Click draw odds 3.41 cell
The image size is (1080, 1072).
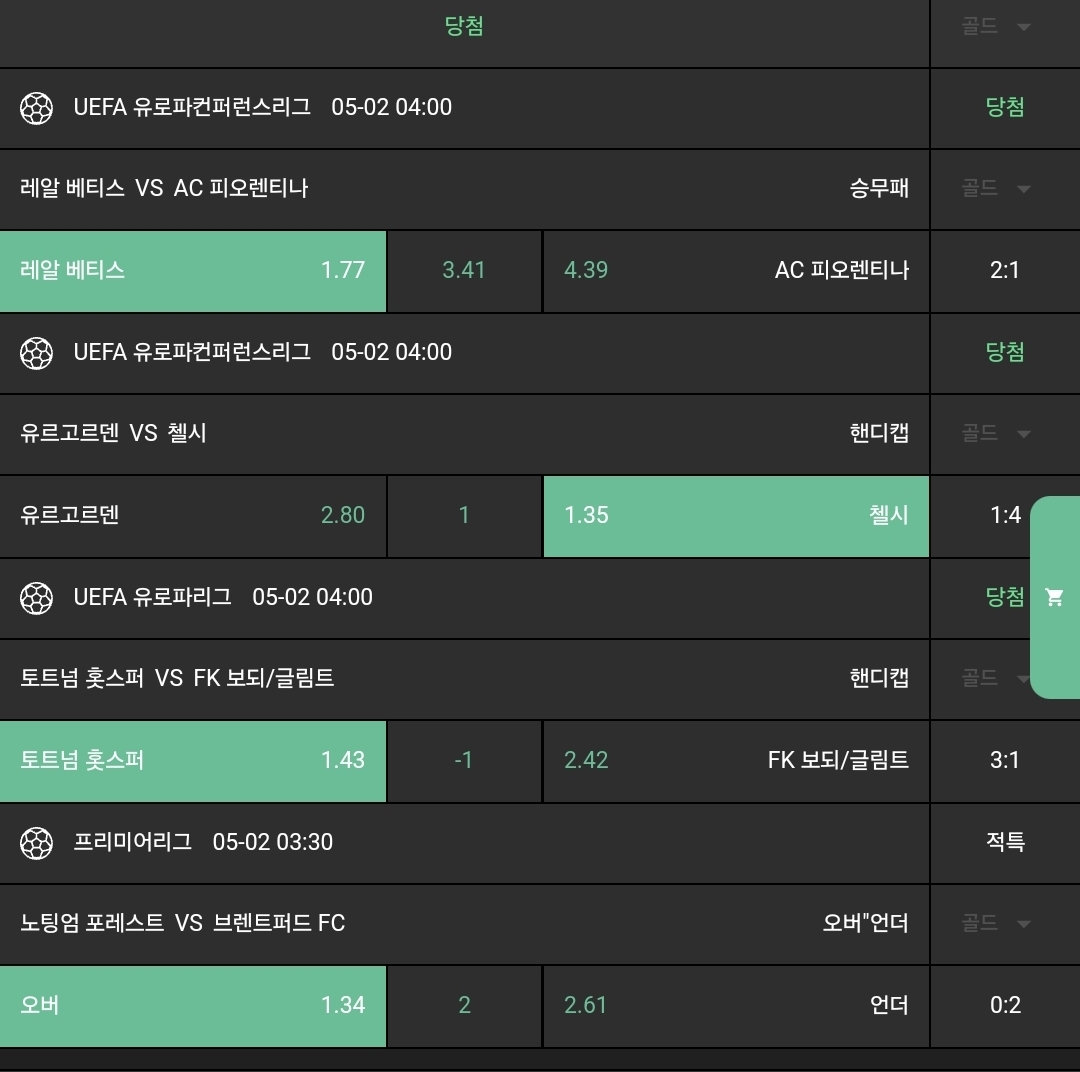click(x=464, y=270)
